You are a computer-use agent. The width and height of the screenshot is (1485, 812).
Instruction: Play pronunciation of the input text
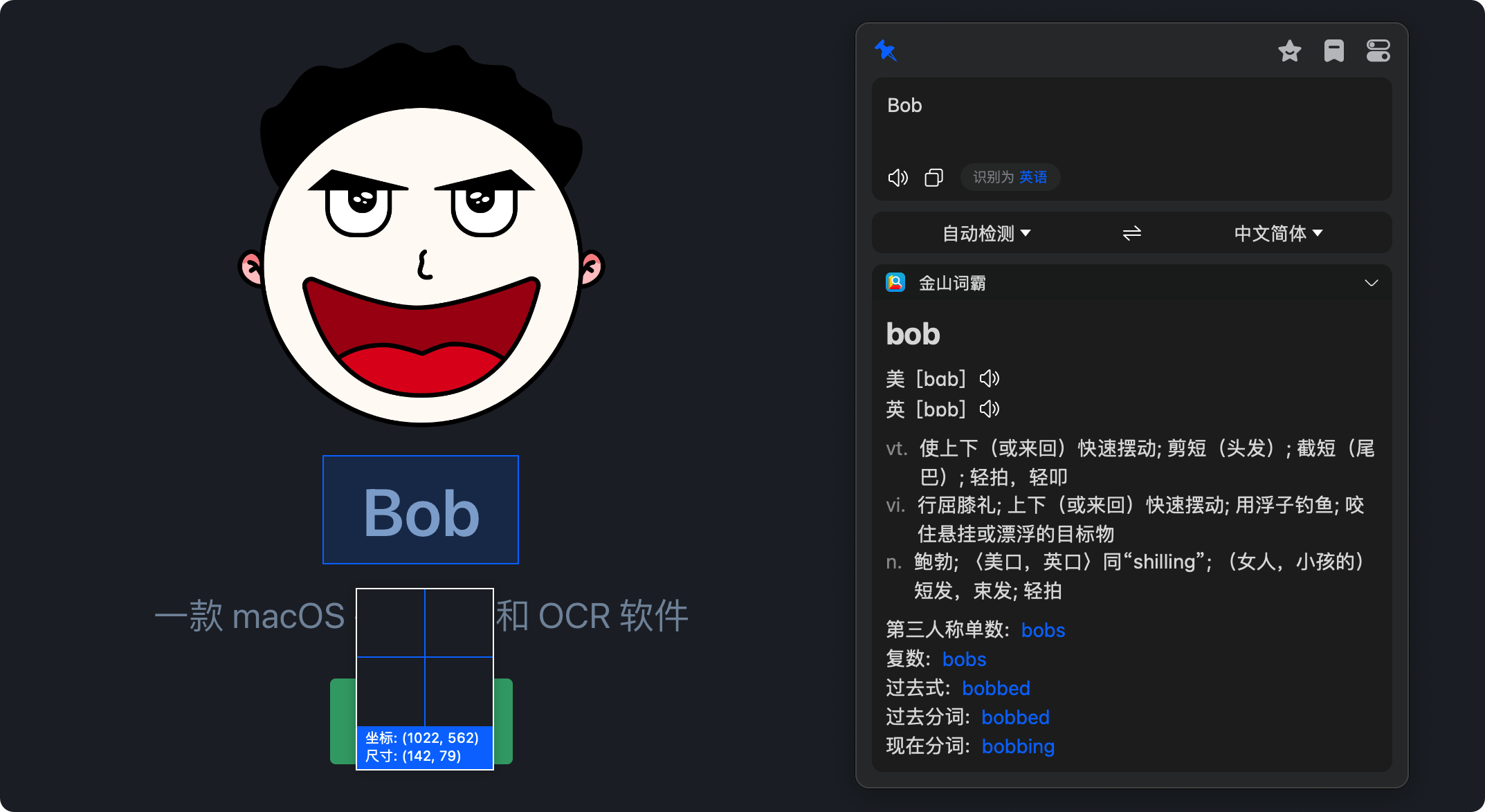898,177
